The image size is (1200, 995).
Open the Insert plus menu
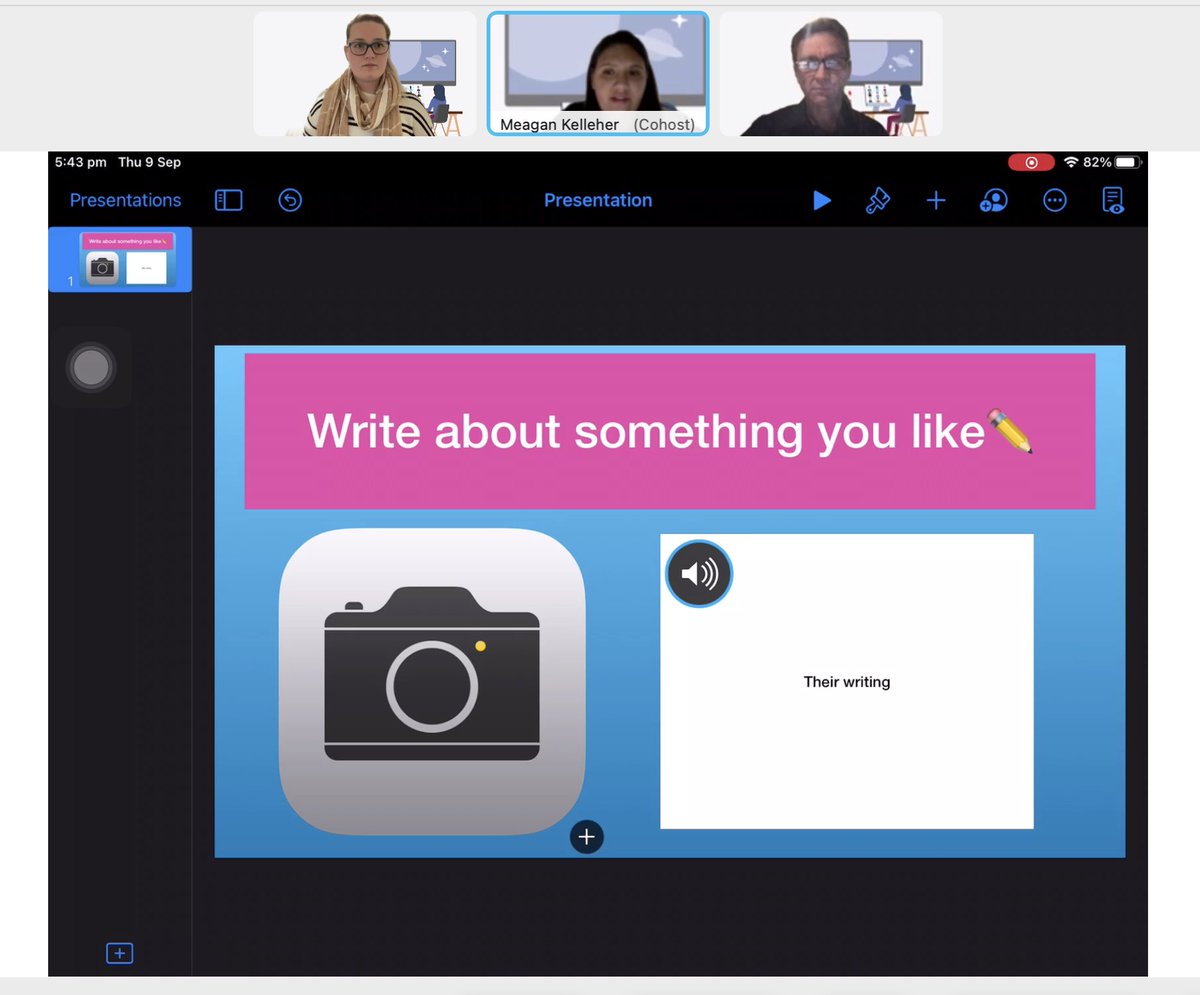click(x=936, y=201)
